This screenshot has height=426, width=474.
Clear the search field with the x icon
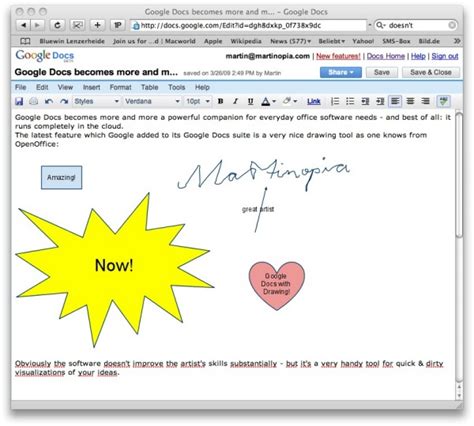point(452,25)
